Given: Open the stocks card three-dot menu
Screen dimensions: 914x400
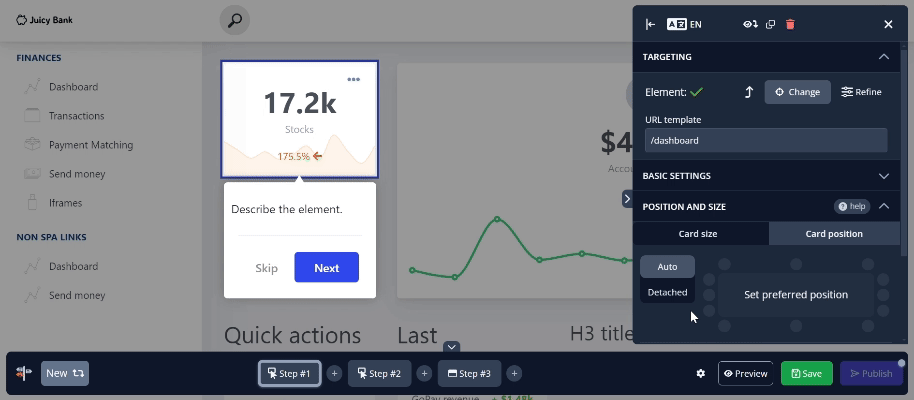Looking at the screenshot, I should click(x=353, y=79).
